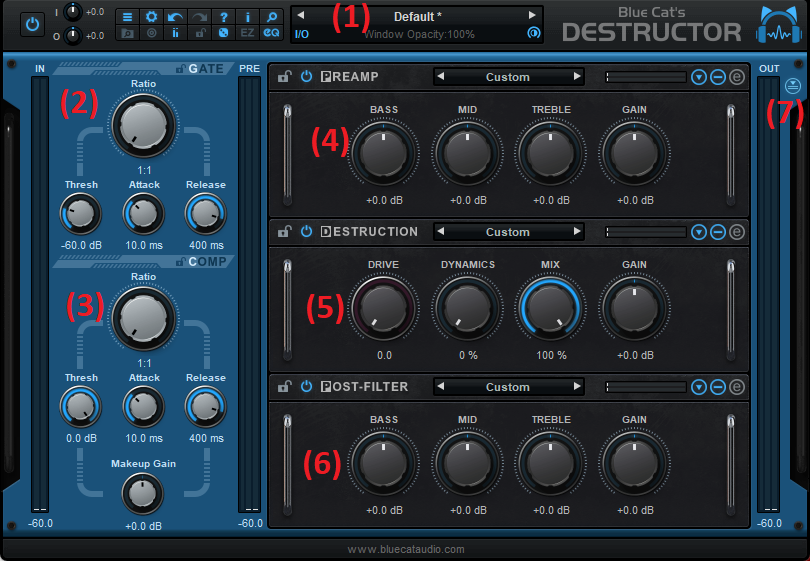Toggle POST-FILTER power button
Screen dimensions: 810x561
click(x=306, y=386)
